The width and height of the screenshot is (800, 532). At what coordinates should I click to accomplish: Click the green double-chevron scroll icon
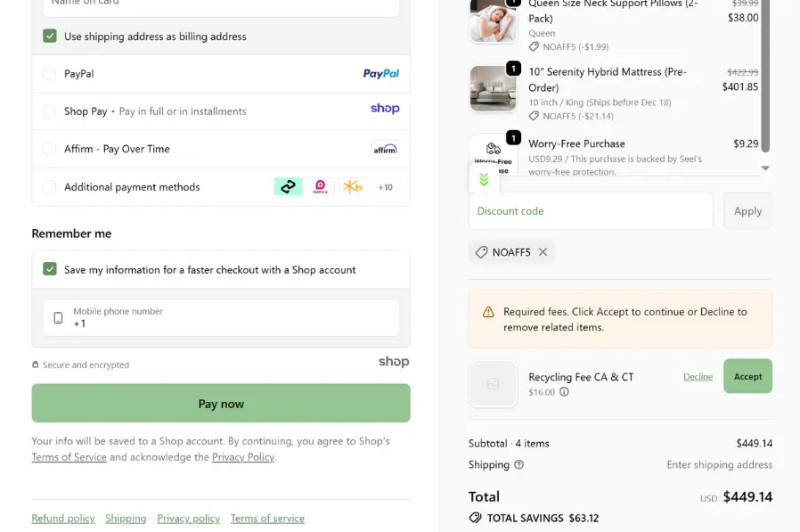[484, 179]
